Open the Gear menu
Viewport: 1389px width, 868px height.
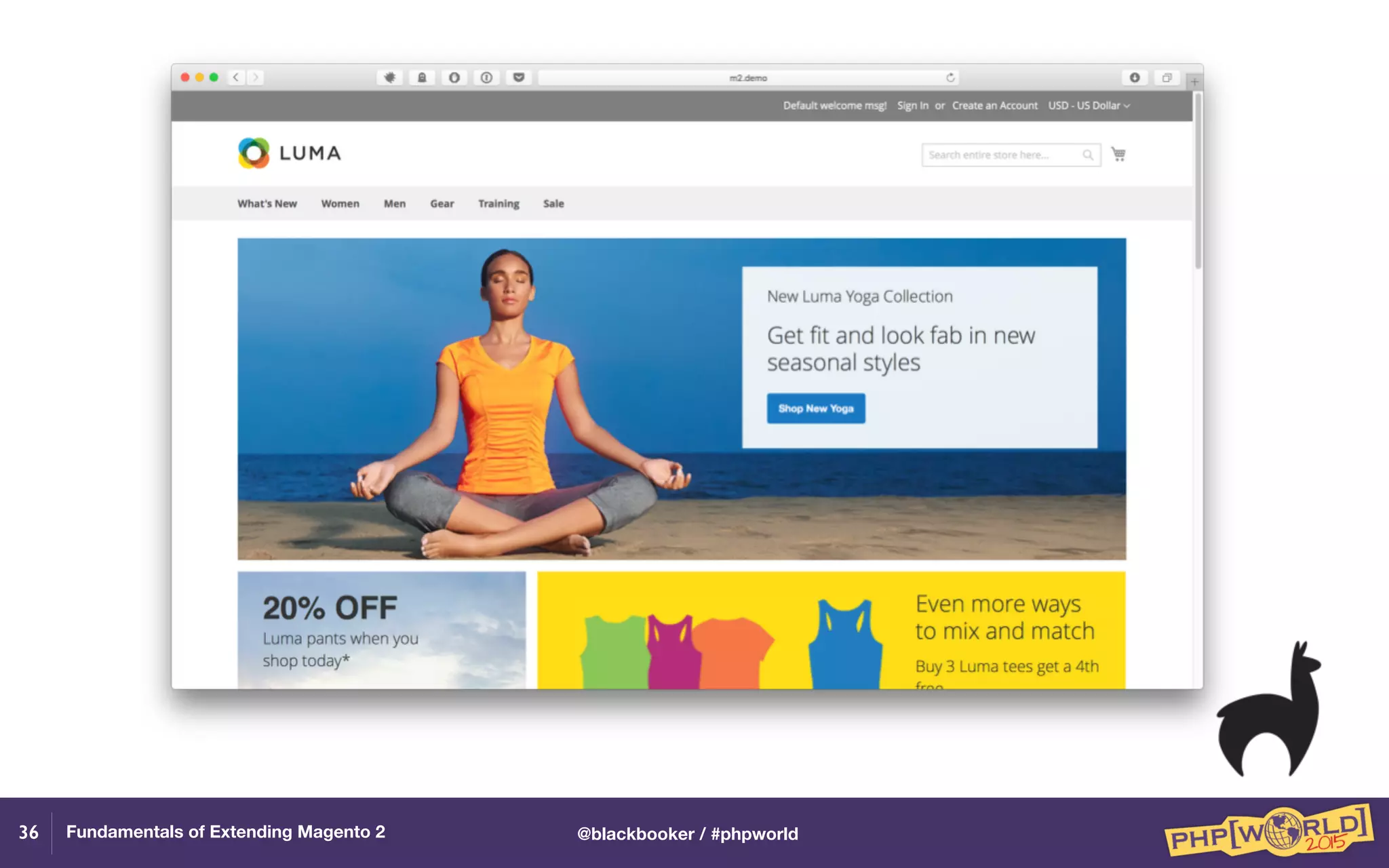point(442,203)
